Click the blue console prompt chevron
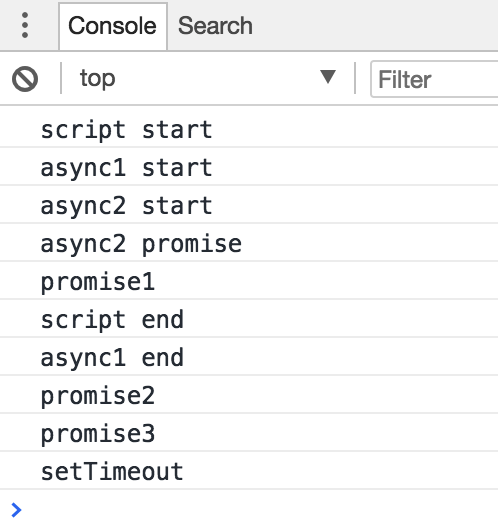This screenshot has width=498, height=524. coord(16,510)
